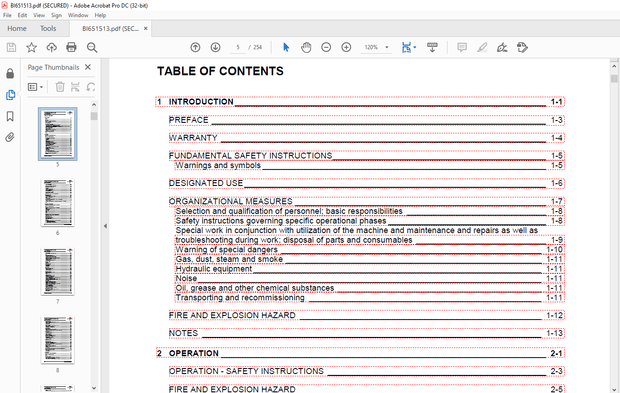Click Warning of special dangers entry
Image resolution: width=620 pixels, height=393 pixels.
tap(370, 249)
